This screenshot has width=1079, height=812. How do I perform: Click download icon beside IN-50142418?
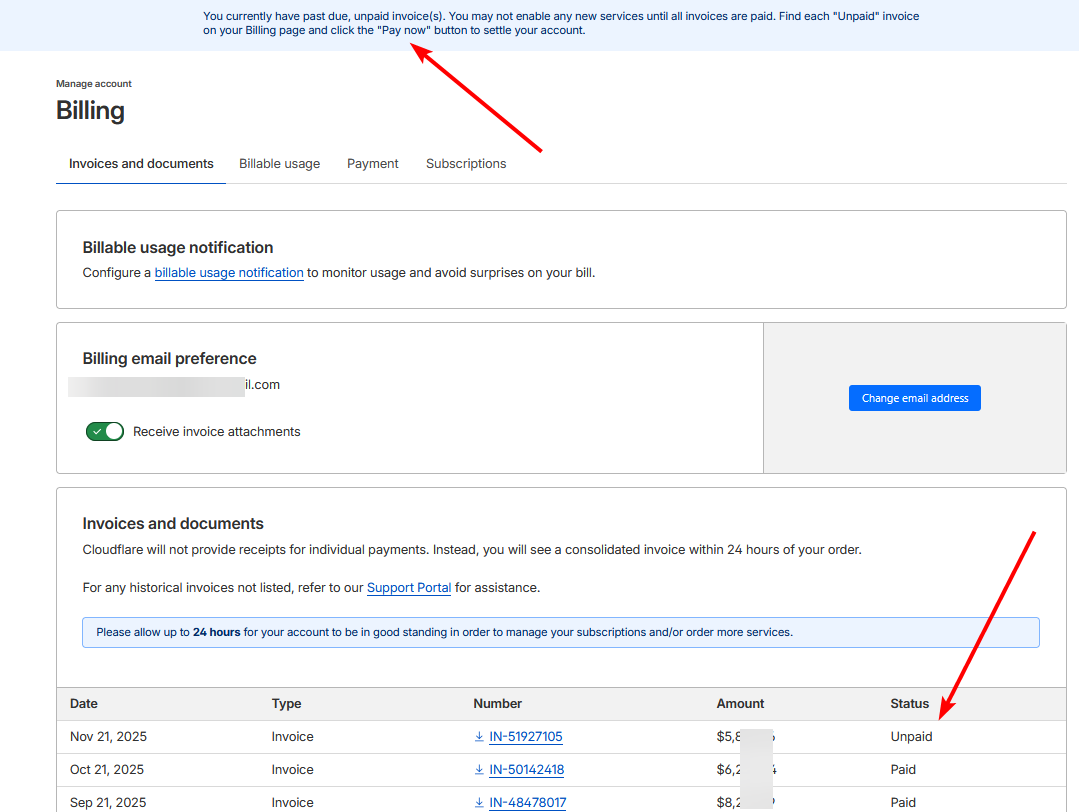click(x=479, y=769)
